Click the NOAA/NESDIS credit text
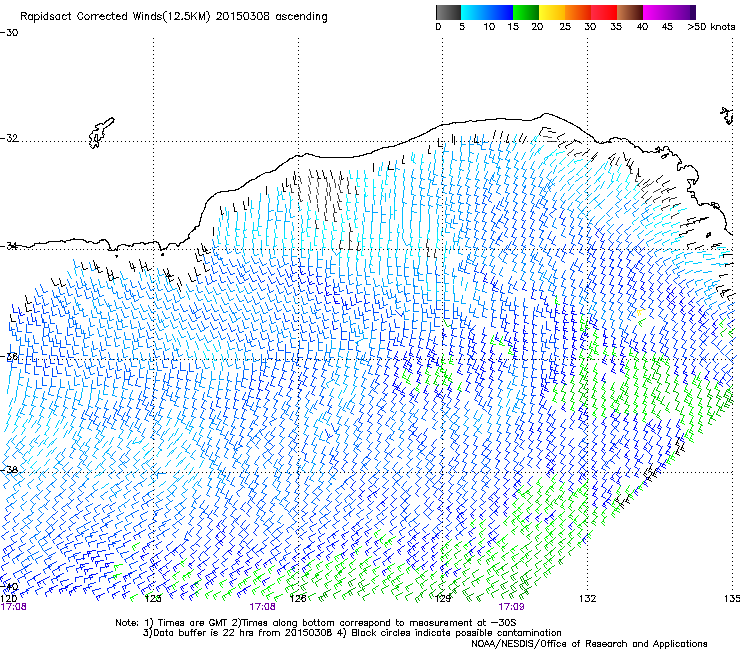The width and height of the screenshot is (740, 650). click(x=589, y=644)
